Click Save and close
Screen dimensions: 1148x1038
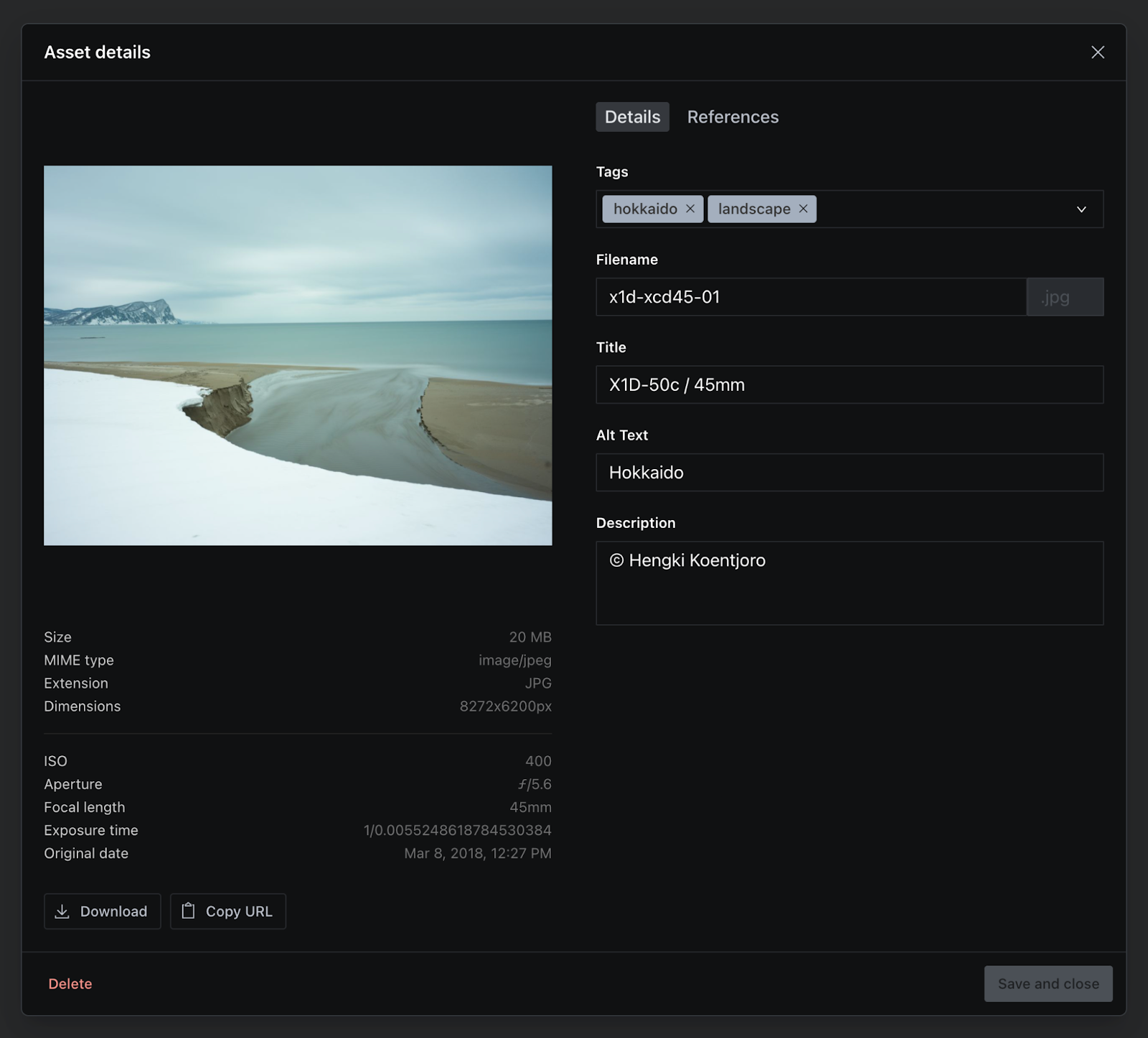(1048, 983)
